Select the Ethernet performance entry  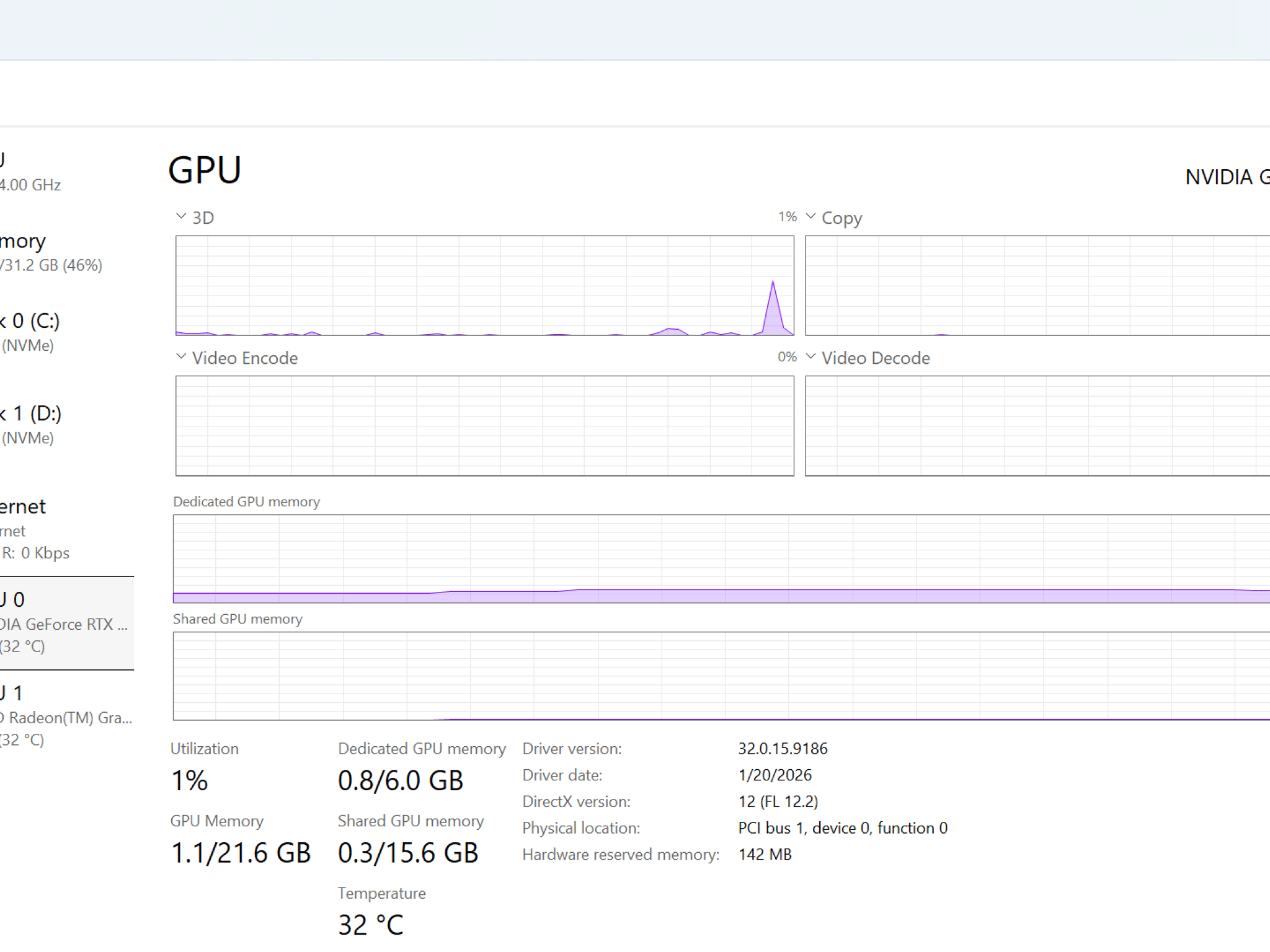[66, 529]
